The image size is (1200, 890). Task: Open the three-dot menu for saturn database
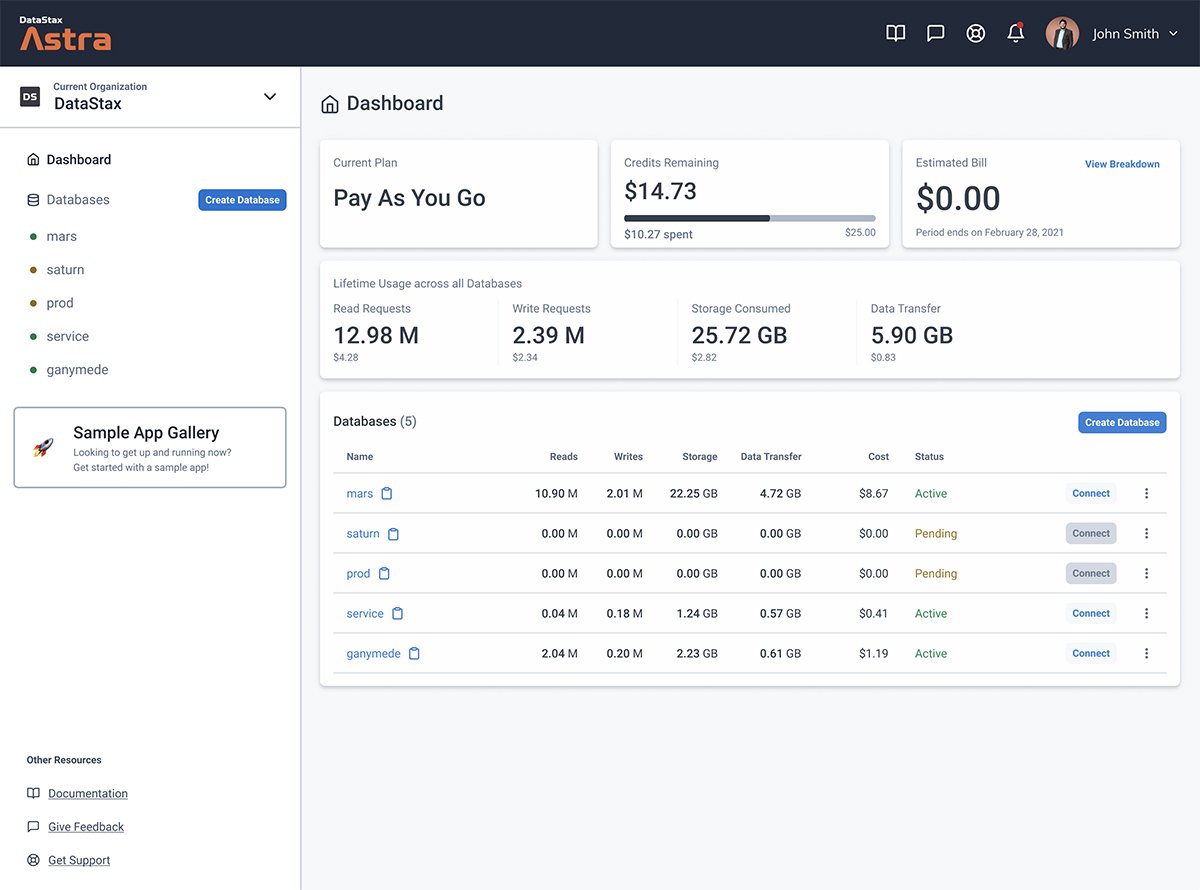click(x=1146, y=533)
